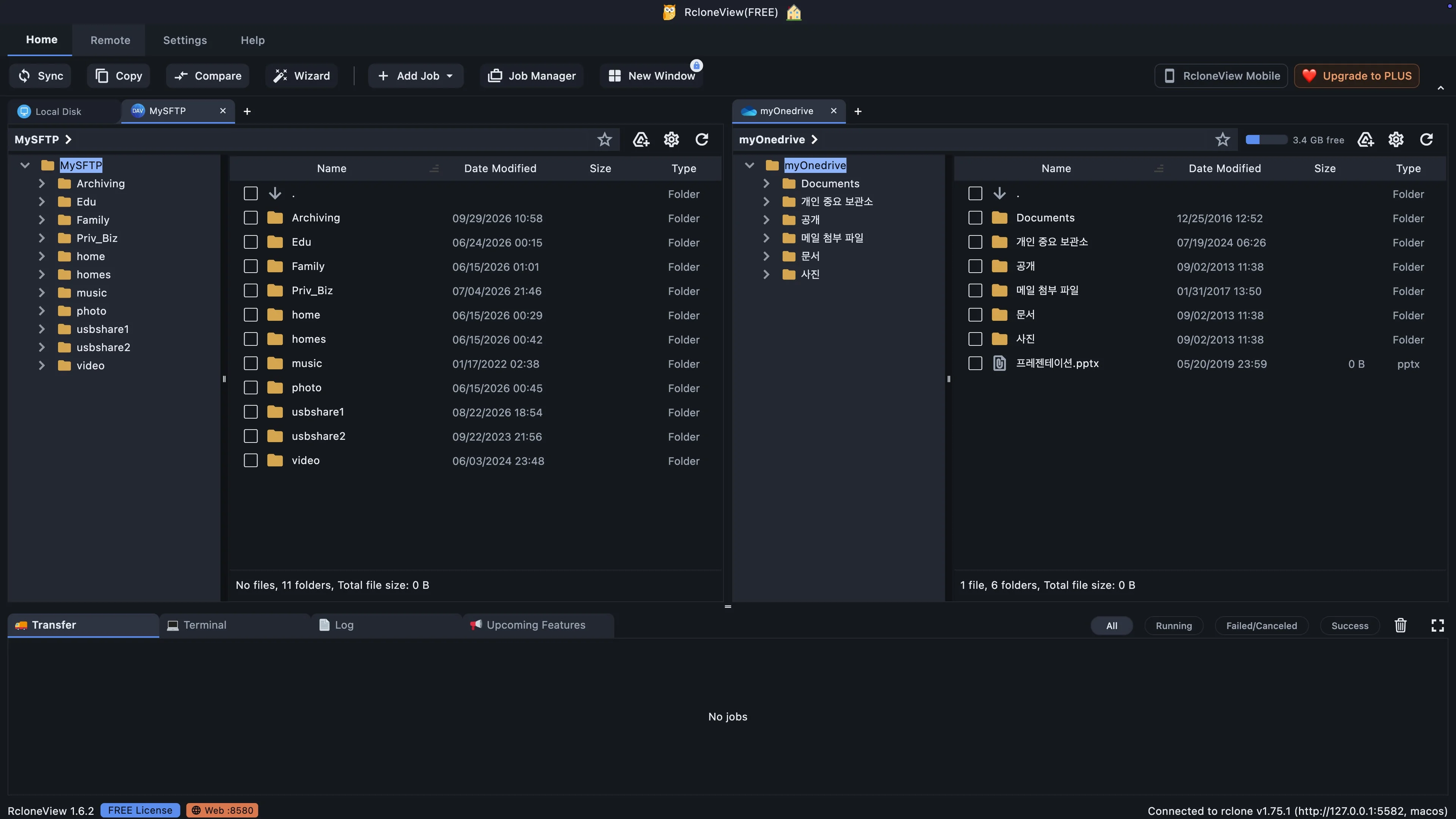This screenshot has height=819, width=1456.
Task: Clear the transfer list with the trash icon
Action: click(x=1400, y=625)
